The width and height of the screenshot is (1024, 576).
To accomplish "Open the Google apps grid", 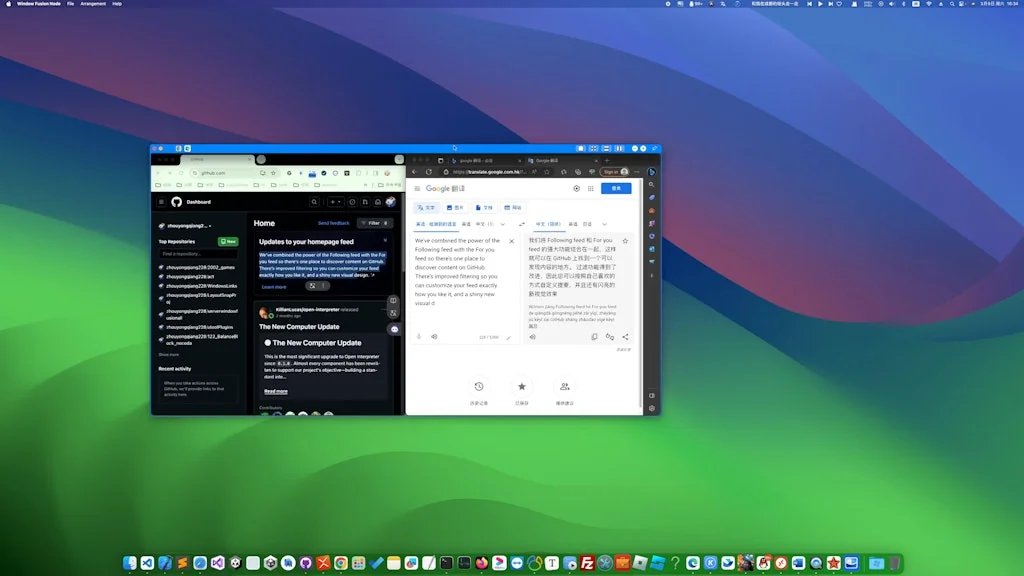I will [x=591, y=188].
